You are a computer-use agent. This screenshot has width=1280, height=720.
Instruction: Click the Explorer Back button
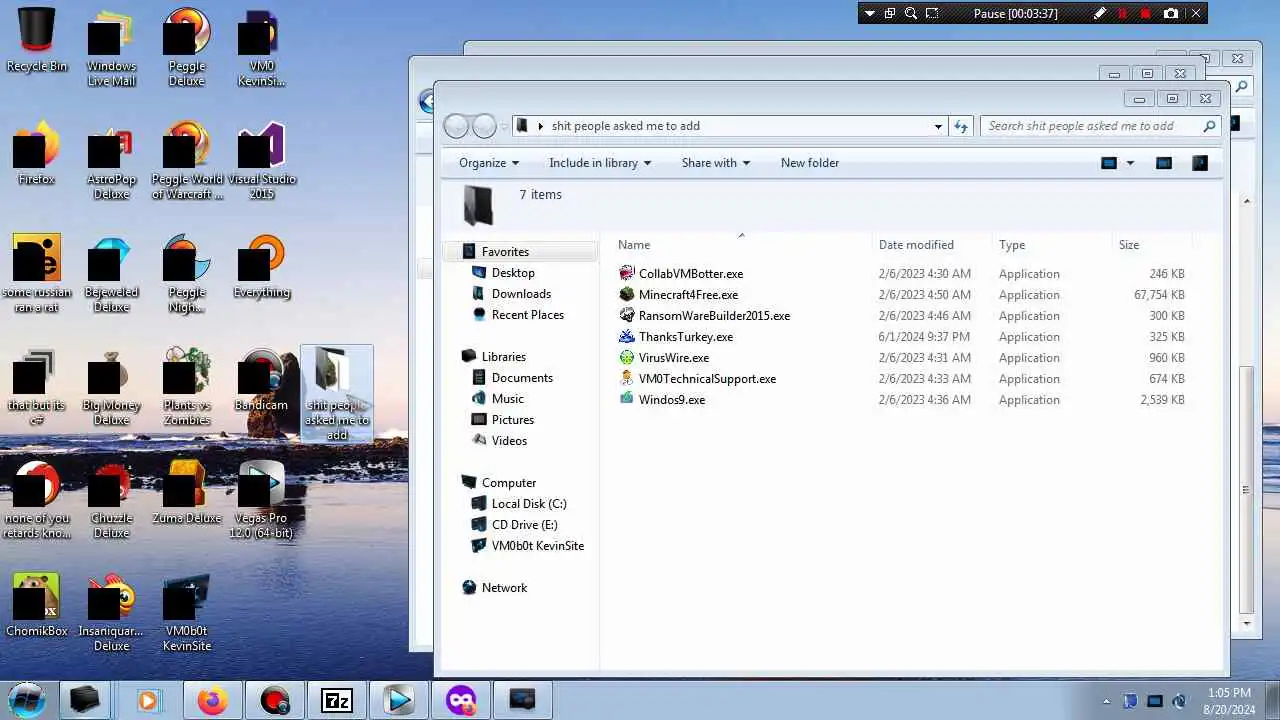point(457,126)
